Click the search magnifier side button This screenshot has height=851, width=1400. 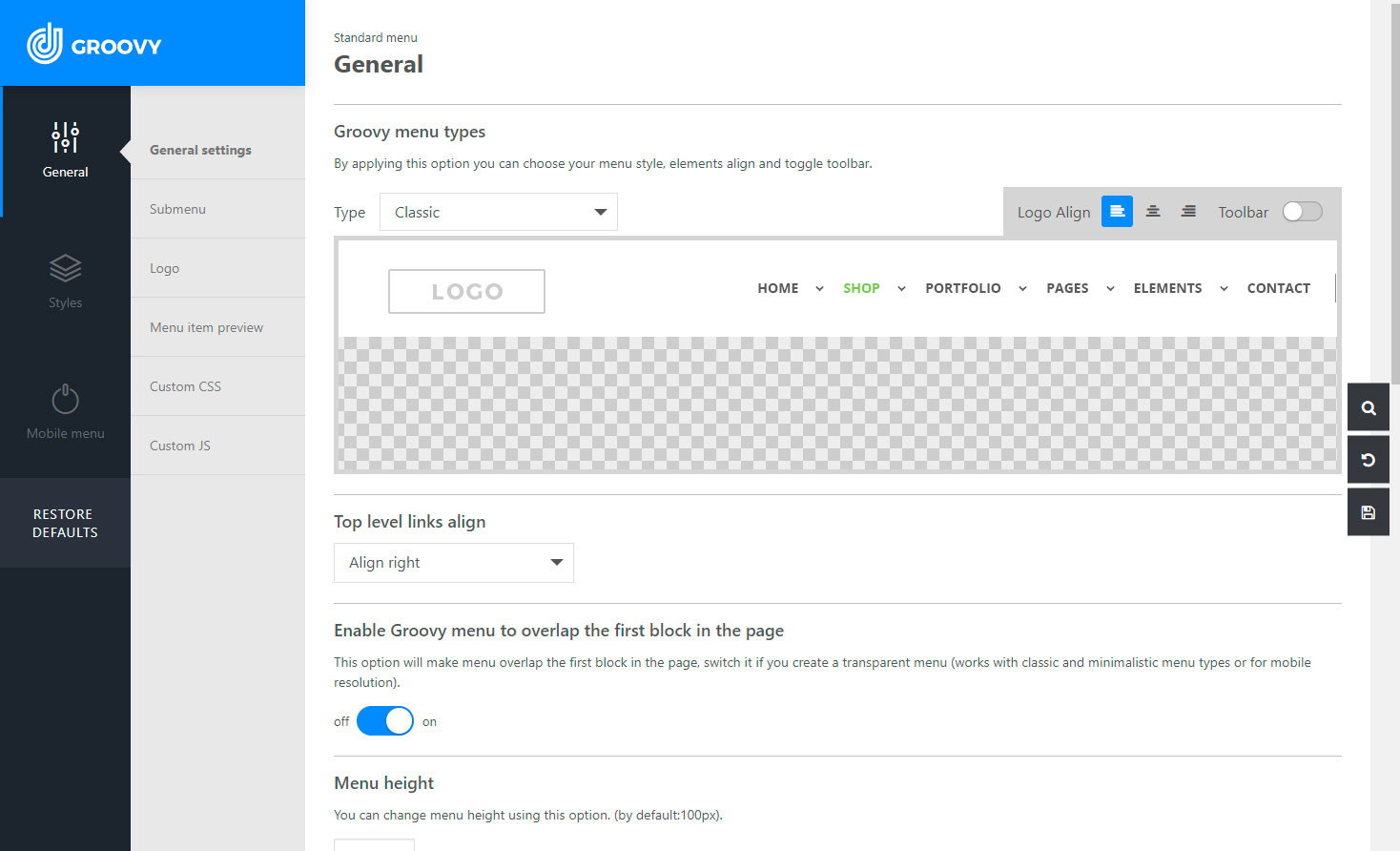pos(1369,408)
